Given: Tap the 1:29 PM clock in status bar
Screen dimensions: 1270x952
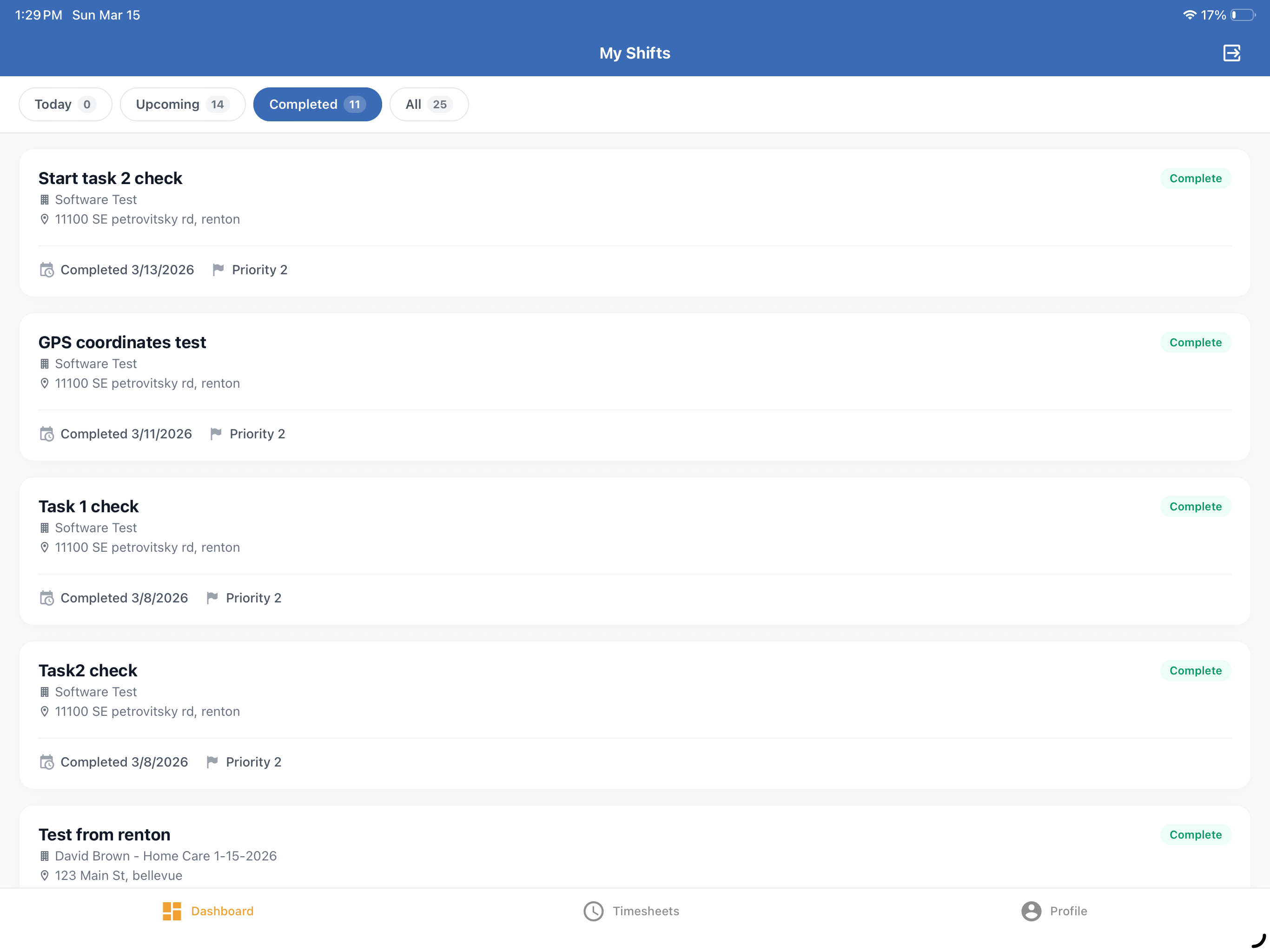Looking at the screenshot, I should (x=38, y=15).
